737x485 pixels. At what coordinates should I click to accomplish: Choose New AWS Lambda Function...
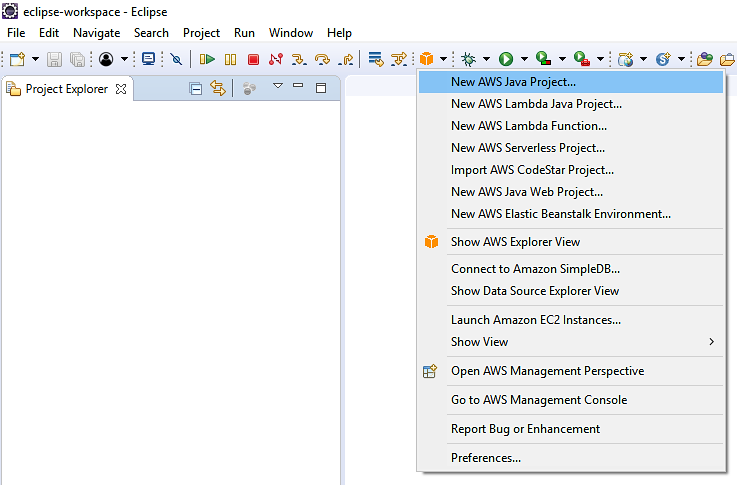pyautogui.click(x=571, y=126)
